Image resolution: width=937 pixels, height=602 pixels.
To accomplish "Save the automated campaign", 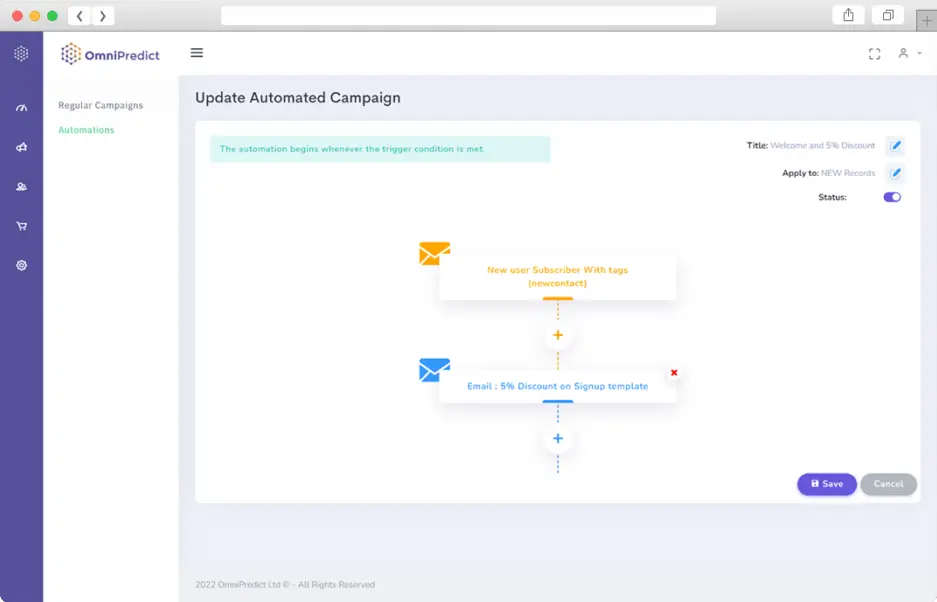I will click(826, 484).
